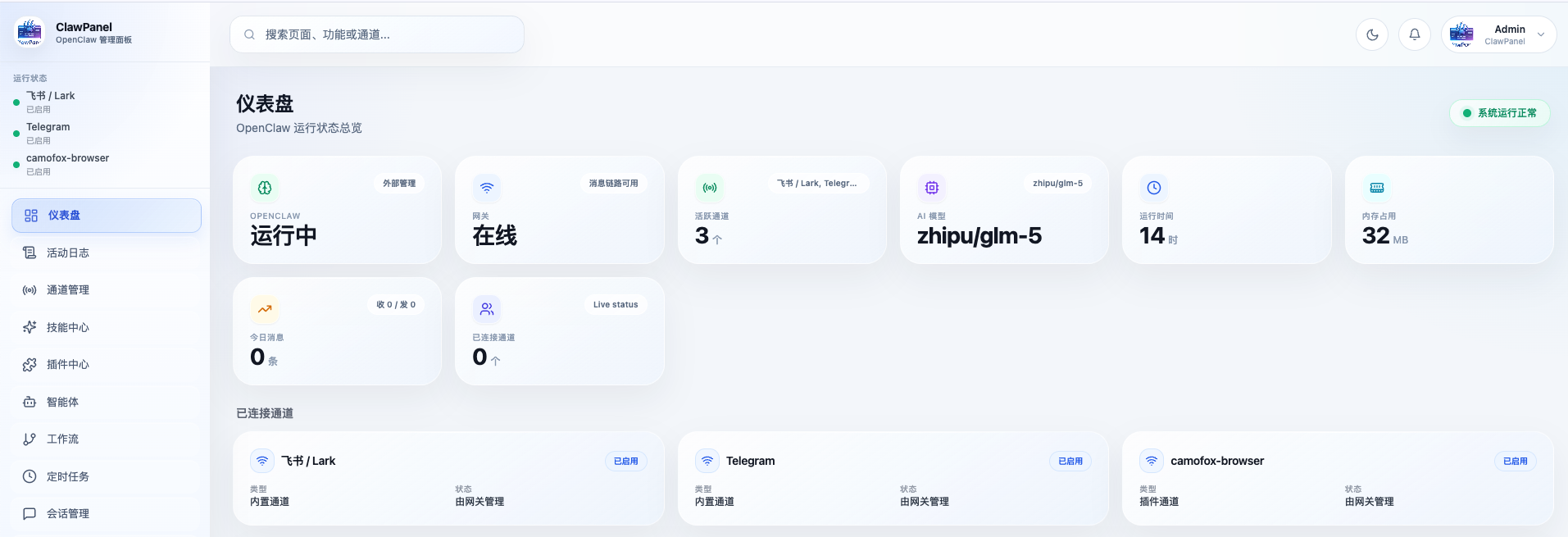
Task: Open notifications with the bell icon
Action: (x=1415, y=34)
